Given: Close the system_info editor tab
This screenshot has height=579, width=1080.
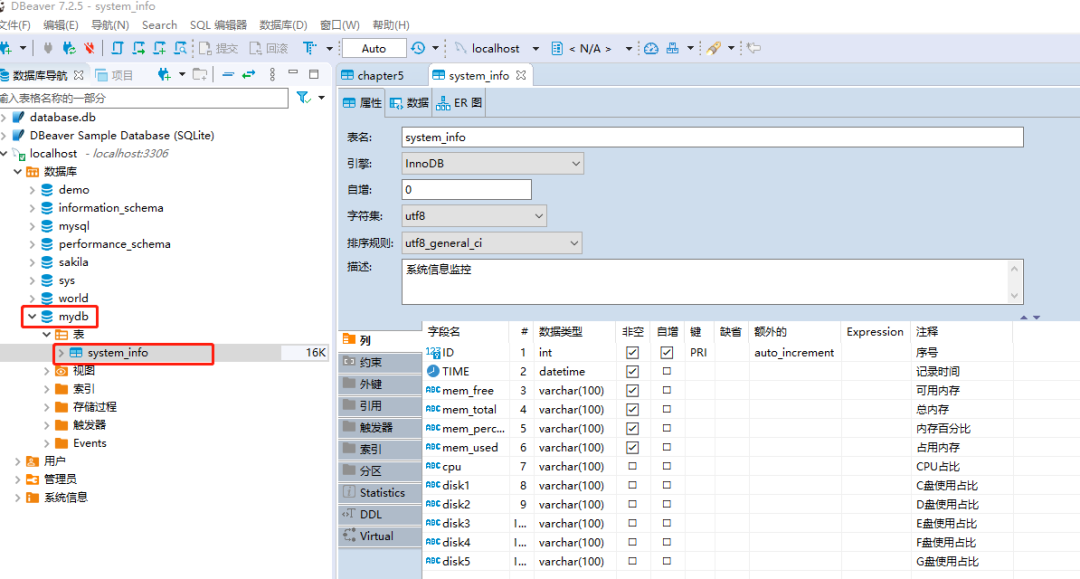Looking at the screenshot, I should (521, 75).
